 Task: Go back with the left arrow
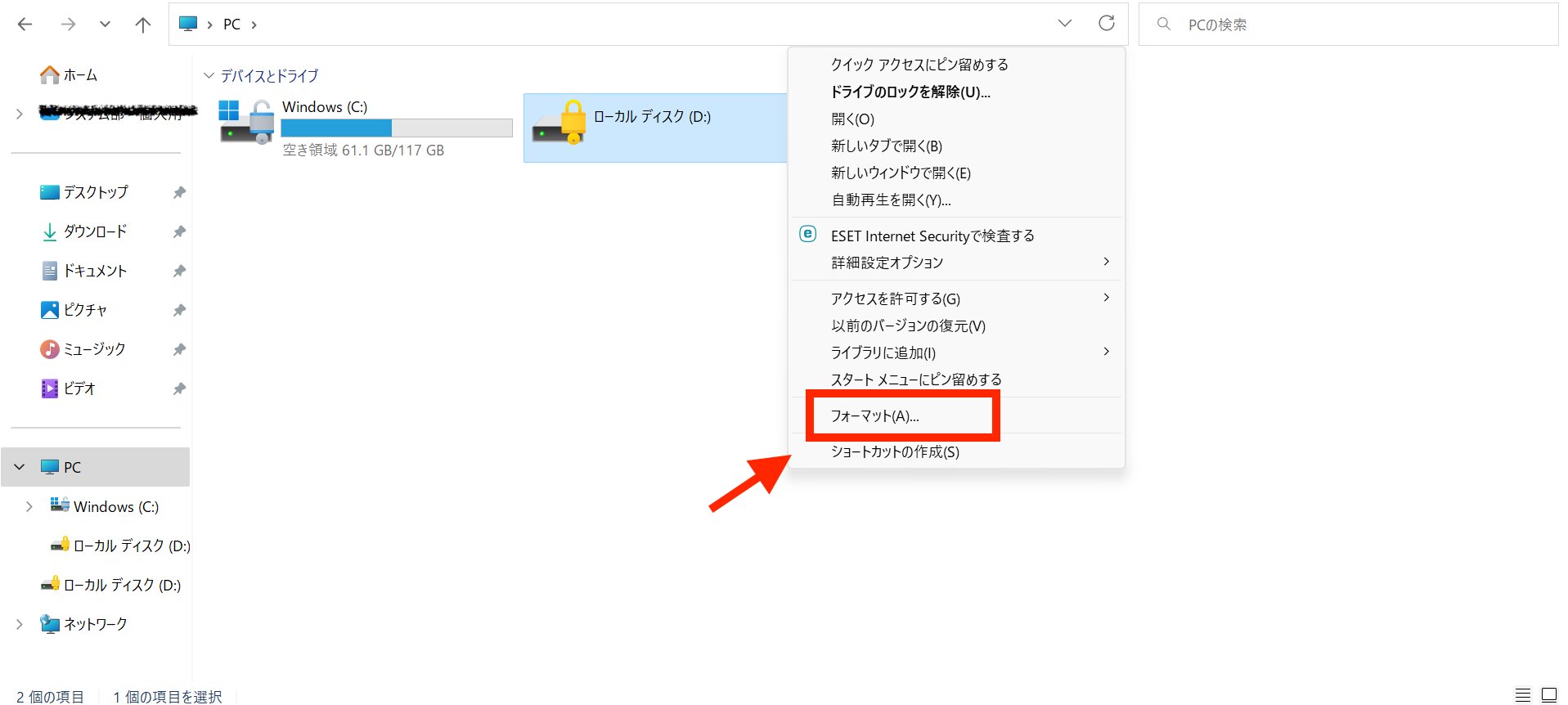pyautogui.click(x=25, y=25)
